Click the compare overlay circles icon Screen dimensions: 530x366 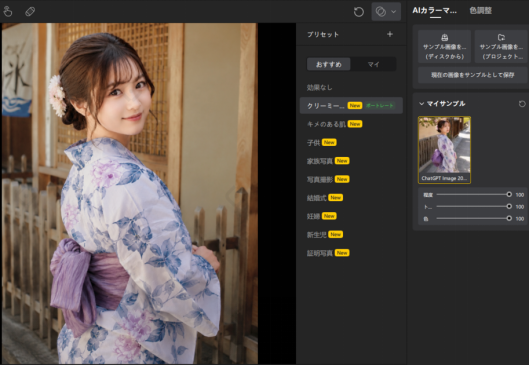click(381, 11)
